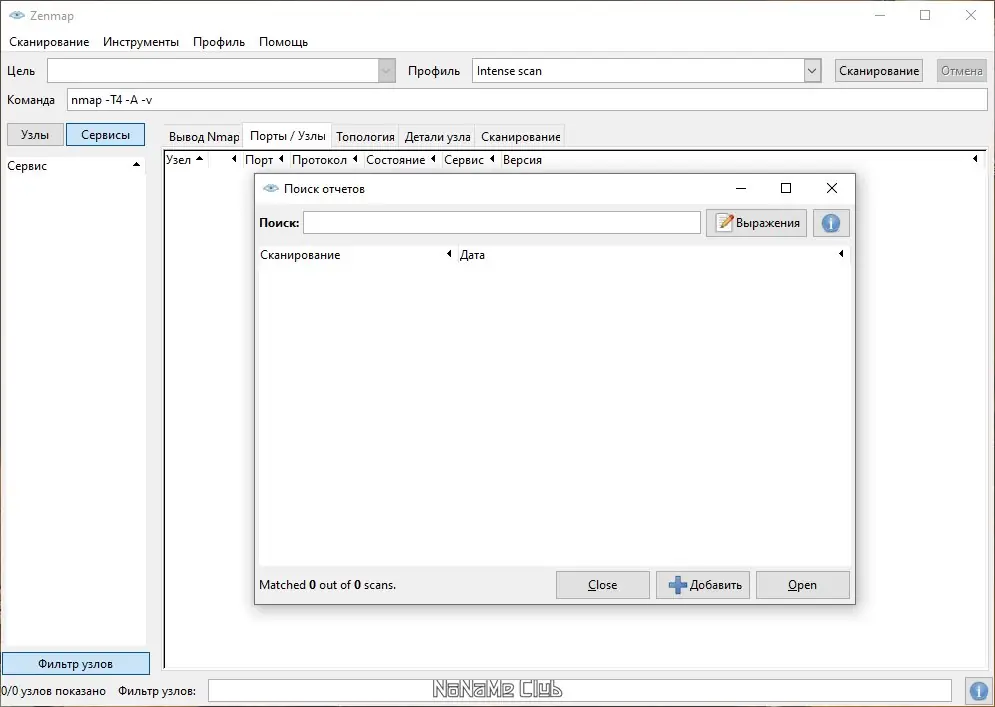Toggle the Фильтр узлов button
The width and height of the screenshot is (995, 707).
tap(76, 664)
